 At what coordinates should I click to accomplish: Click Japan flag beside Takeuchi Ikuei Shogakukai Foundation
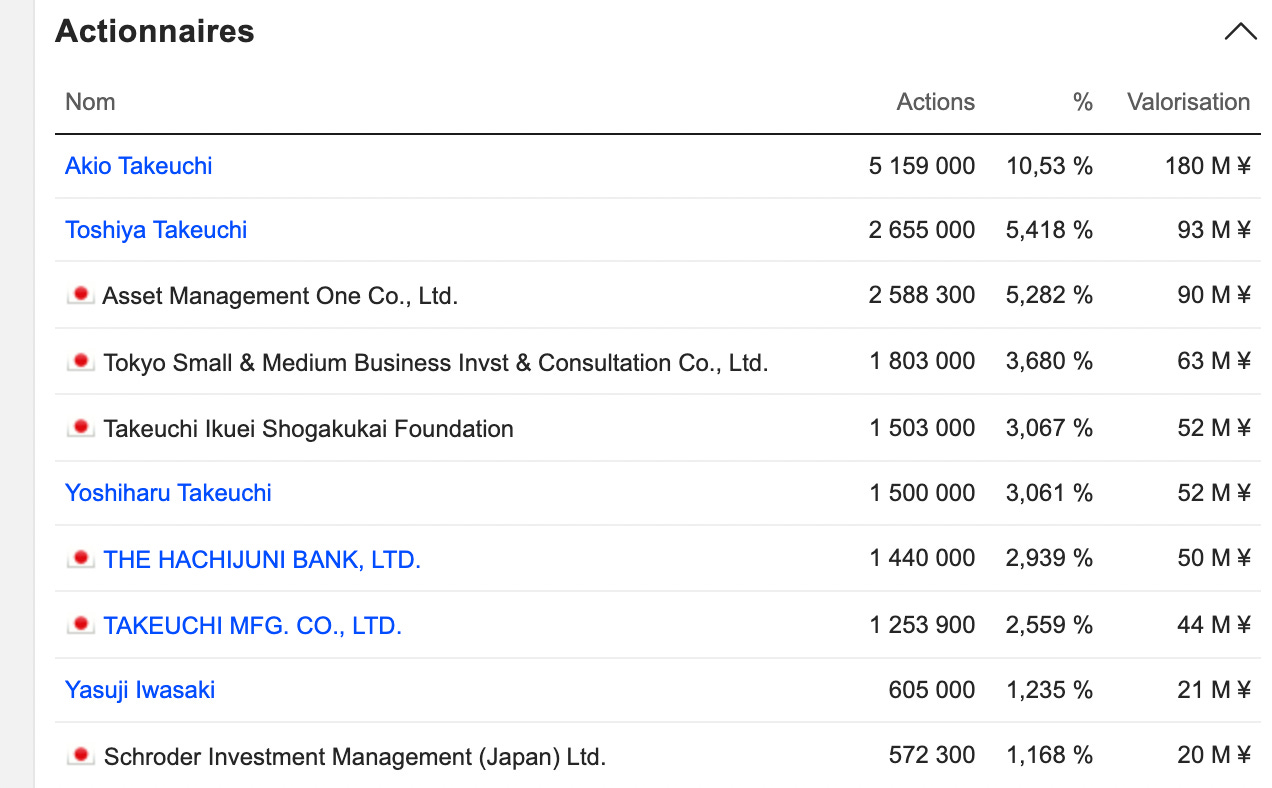click(x=80, y=428)
